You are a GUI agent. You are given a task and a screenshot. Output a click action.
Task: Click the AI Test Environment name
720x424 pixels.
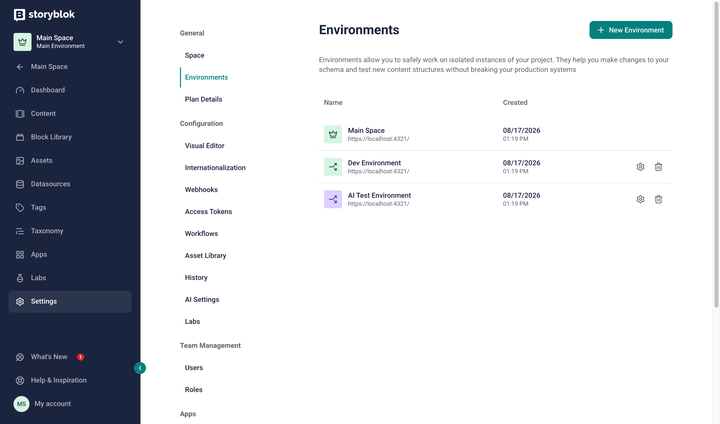pos(379,196)
